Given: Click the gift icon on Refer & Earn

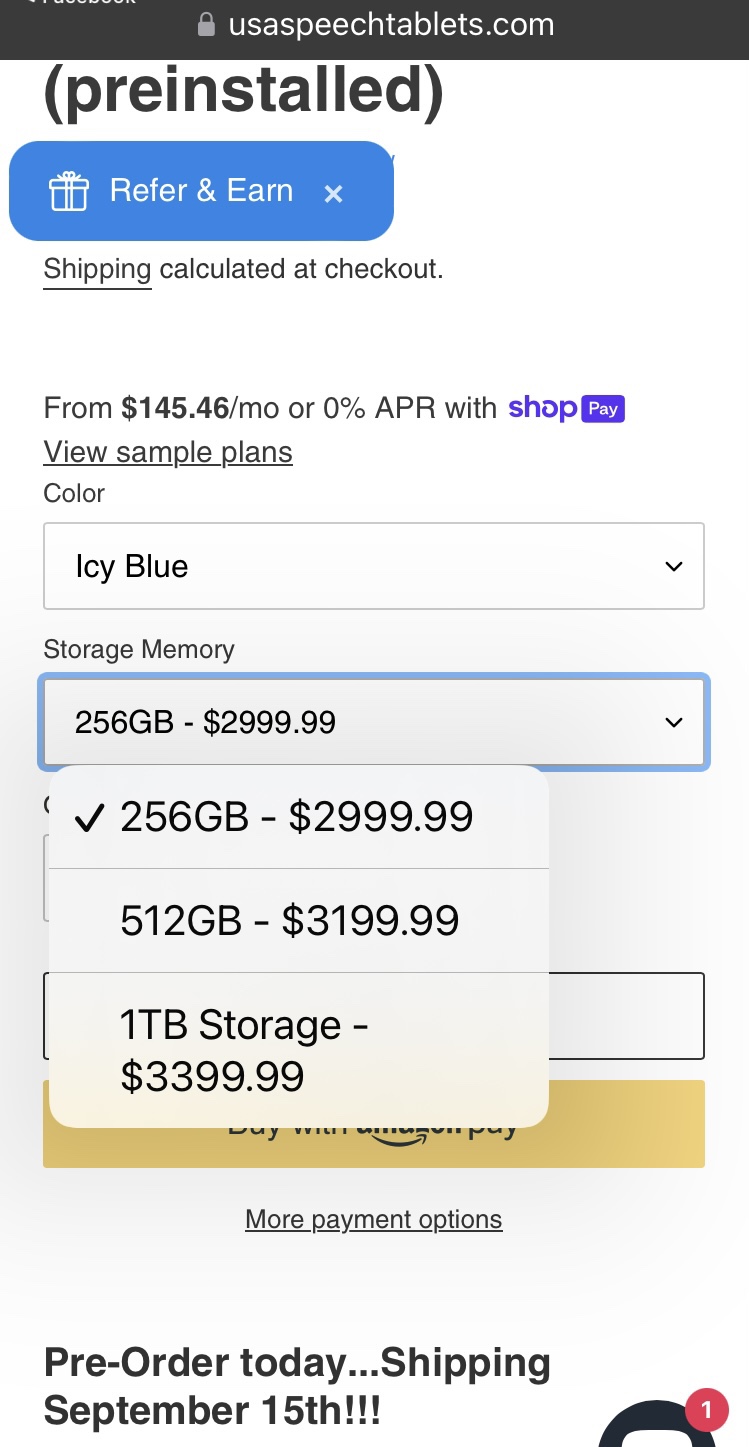Looking at the screenshot, I should 69,191.
